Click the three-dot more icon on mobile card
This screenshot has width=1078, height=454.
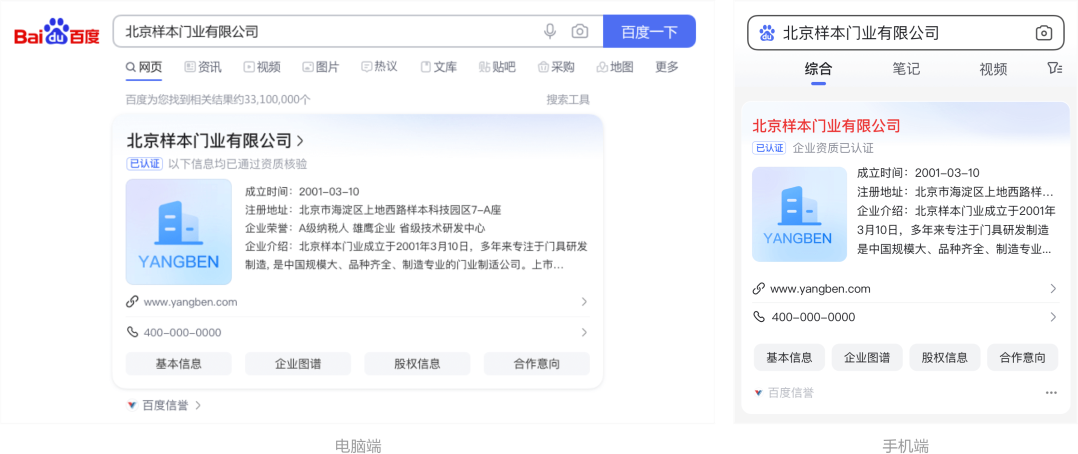coord(1051,393)
